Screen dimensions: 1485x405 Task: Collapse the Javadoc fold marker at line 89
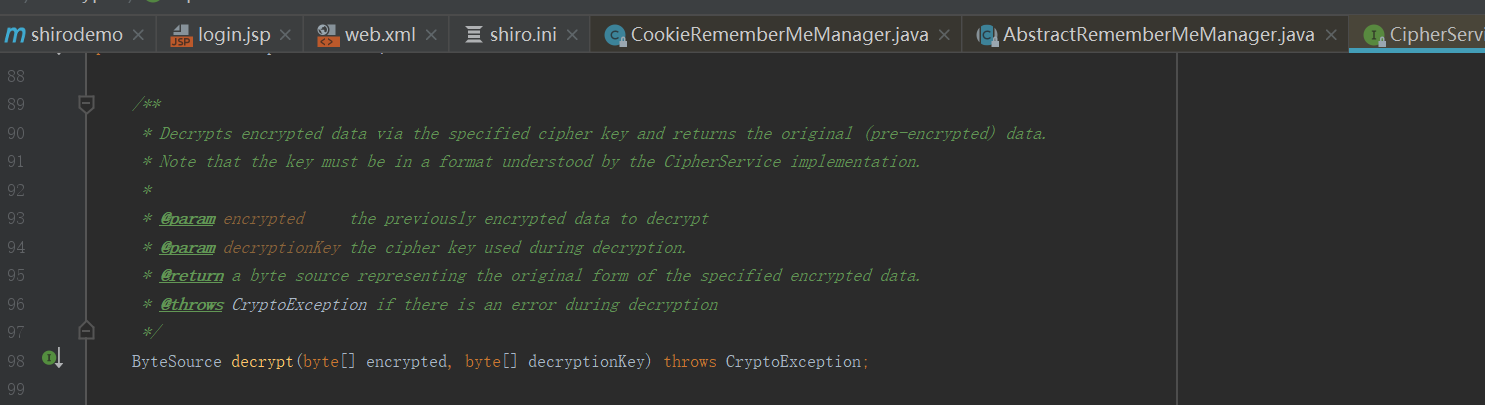[x=87, y=104]
